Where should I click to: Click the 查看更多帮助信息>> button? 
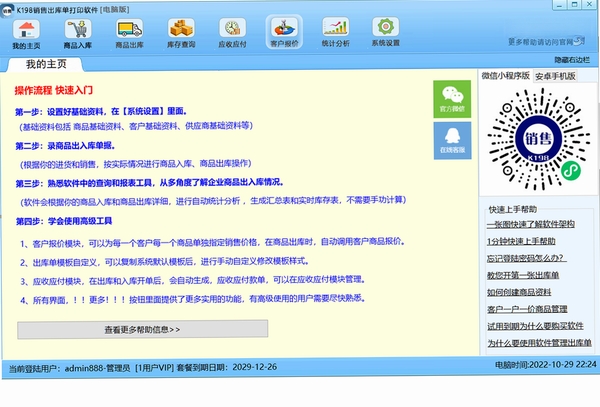click(x=142, y=329)
